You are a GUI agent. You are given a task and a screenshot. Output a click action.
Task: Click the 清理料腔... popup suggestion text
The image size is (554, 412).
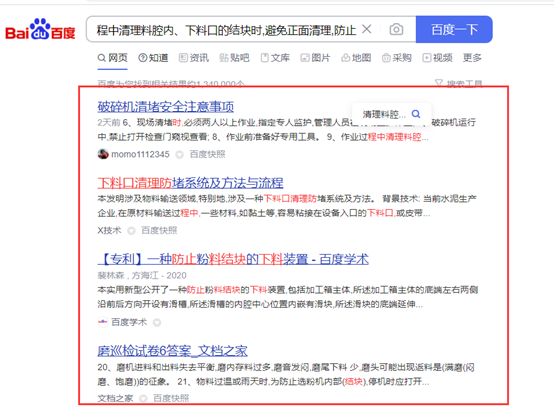point(384,114)
